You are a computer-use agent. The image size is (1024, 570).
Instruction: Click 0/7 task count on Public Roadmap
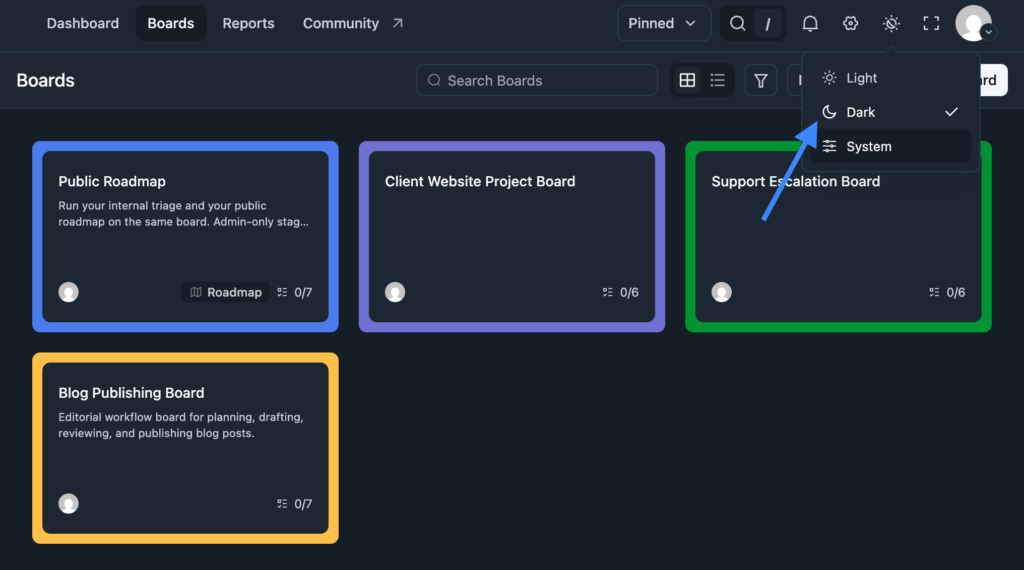[295, 293]
